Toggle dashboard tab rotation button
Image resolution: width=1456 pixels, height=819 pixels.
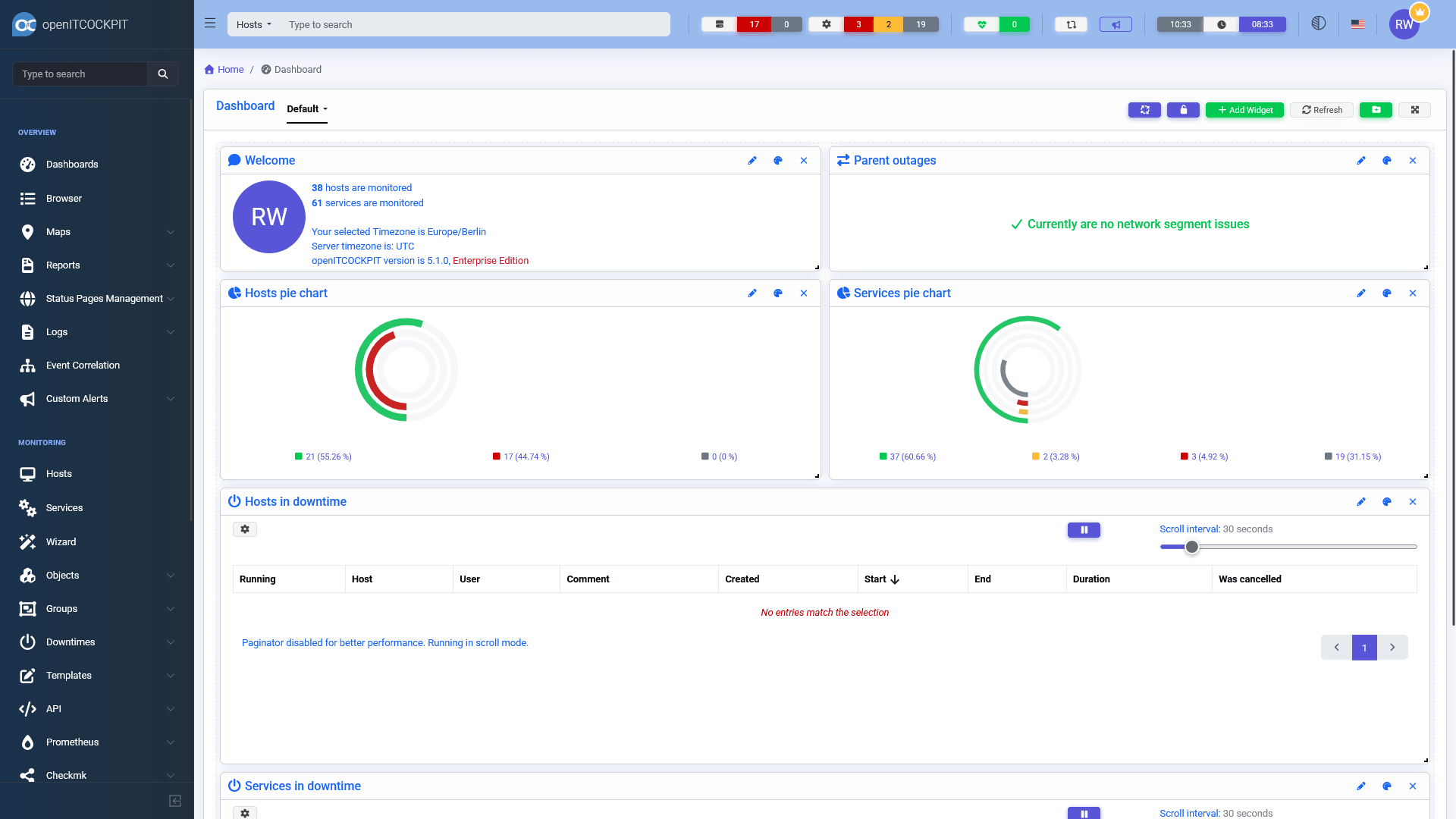pos(1144,110)
